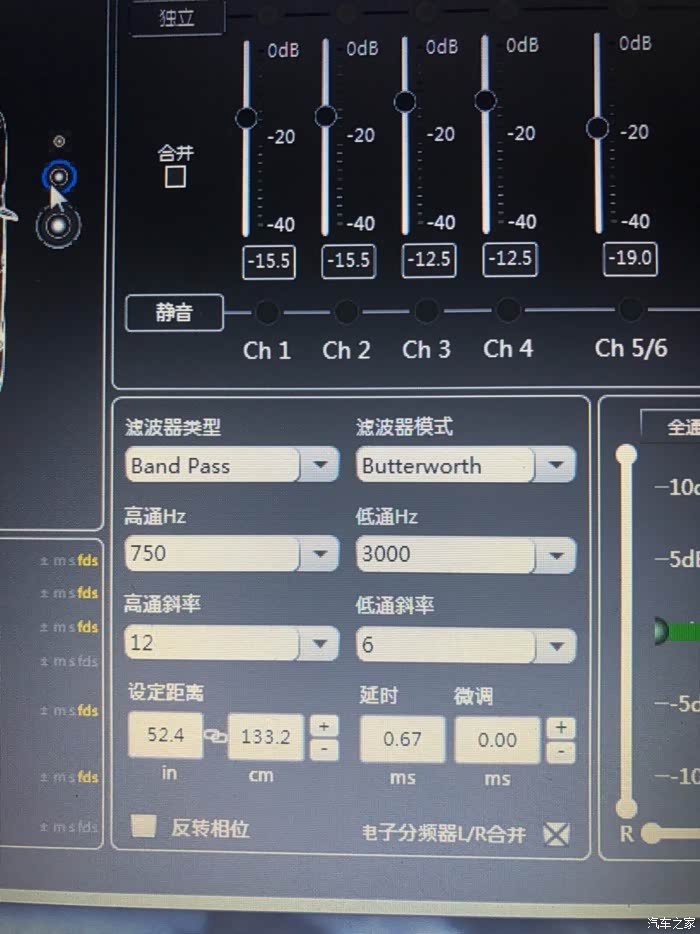
Task: Enable the 合并 checkbox
Action: click(x=175, y=177)
